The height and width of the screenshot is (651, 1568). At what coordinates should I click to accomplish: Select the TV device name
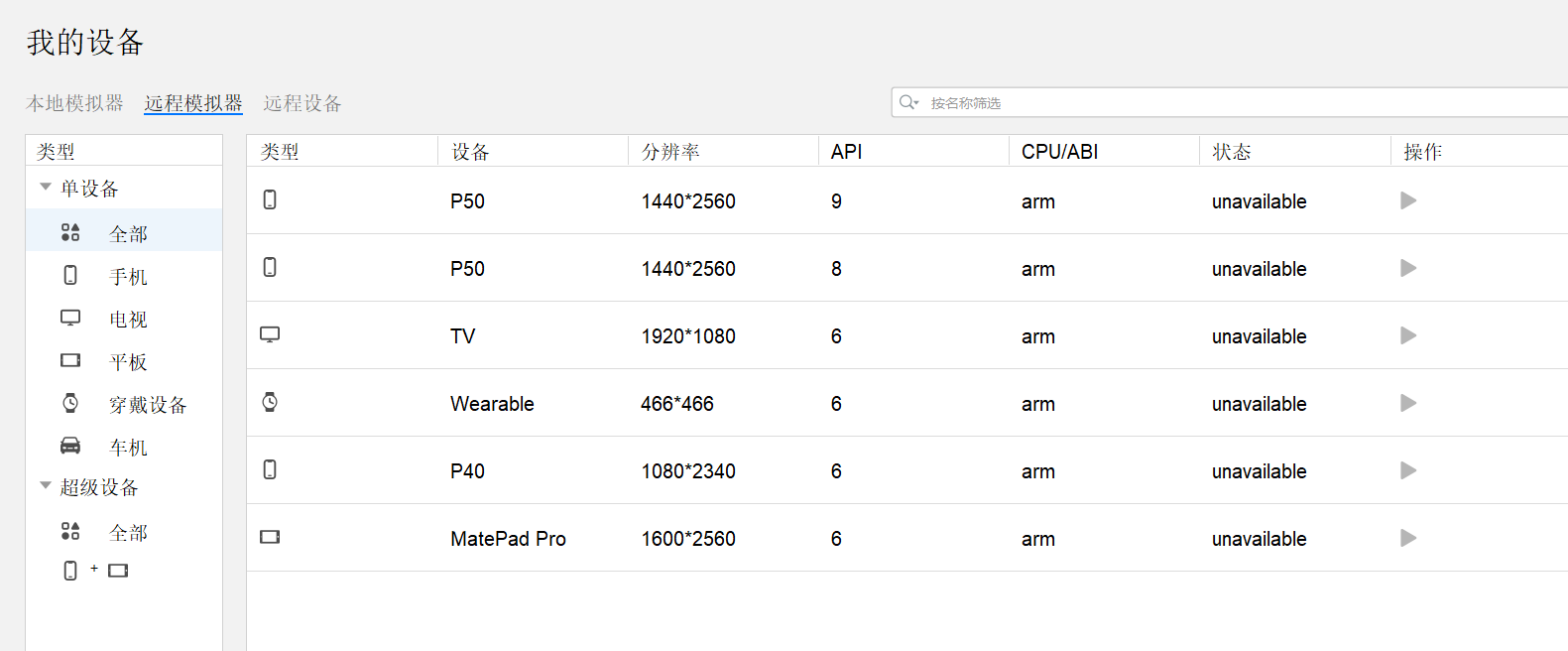(462, 336)
